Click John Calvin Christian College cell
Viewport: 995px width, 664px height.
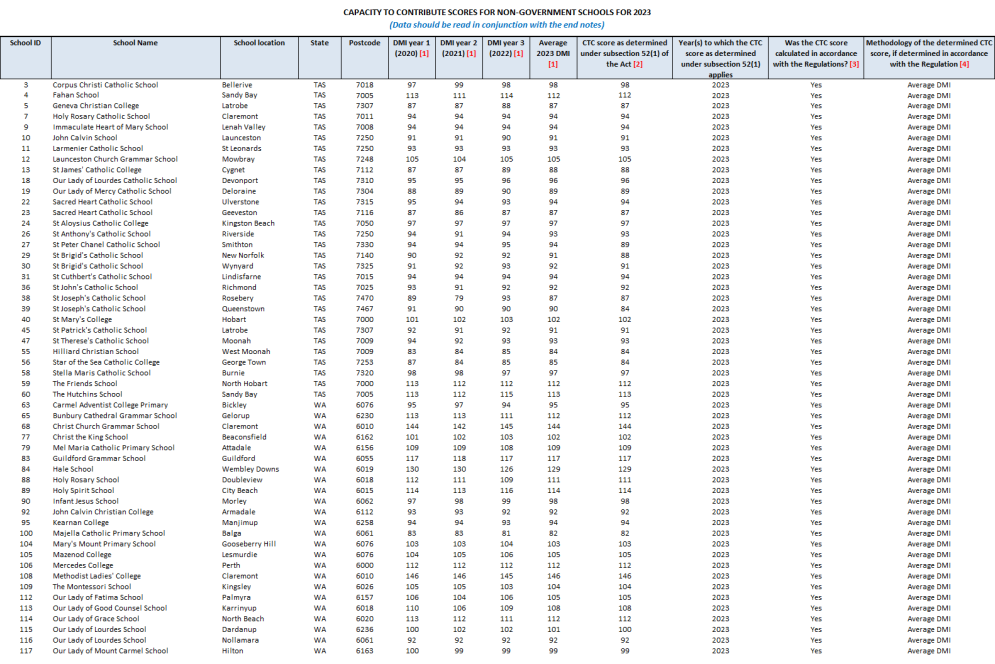(103, 512)
